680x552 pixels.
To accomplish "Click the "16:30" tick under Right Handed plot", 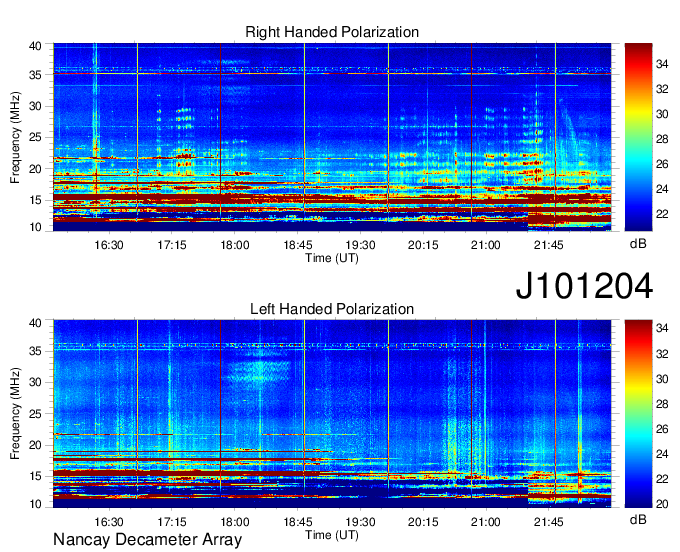I will (109, 245).
